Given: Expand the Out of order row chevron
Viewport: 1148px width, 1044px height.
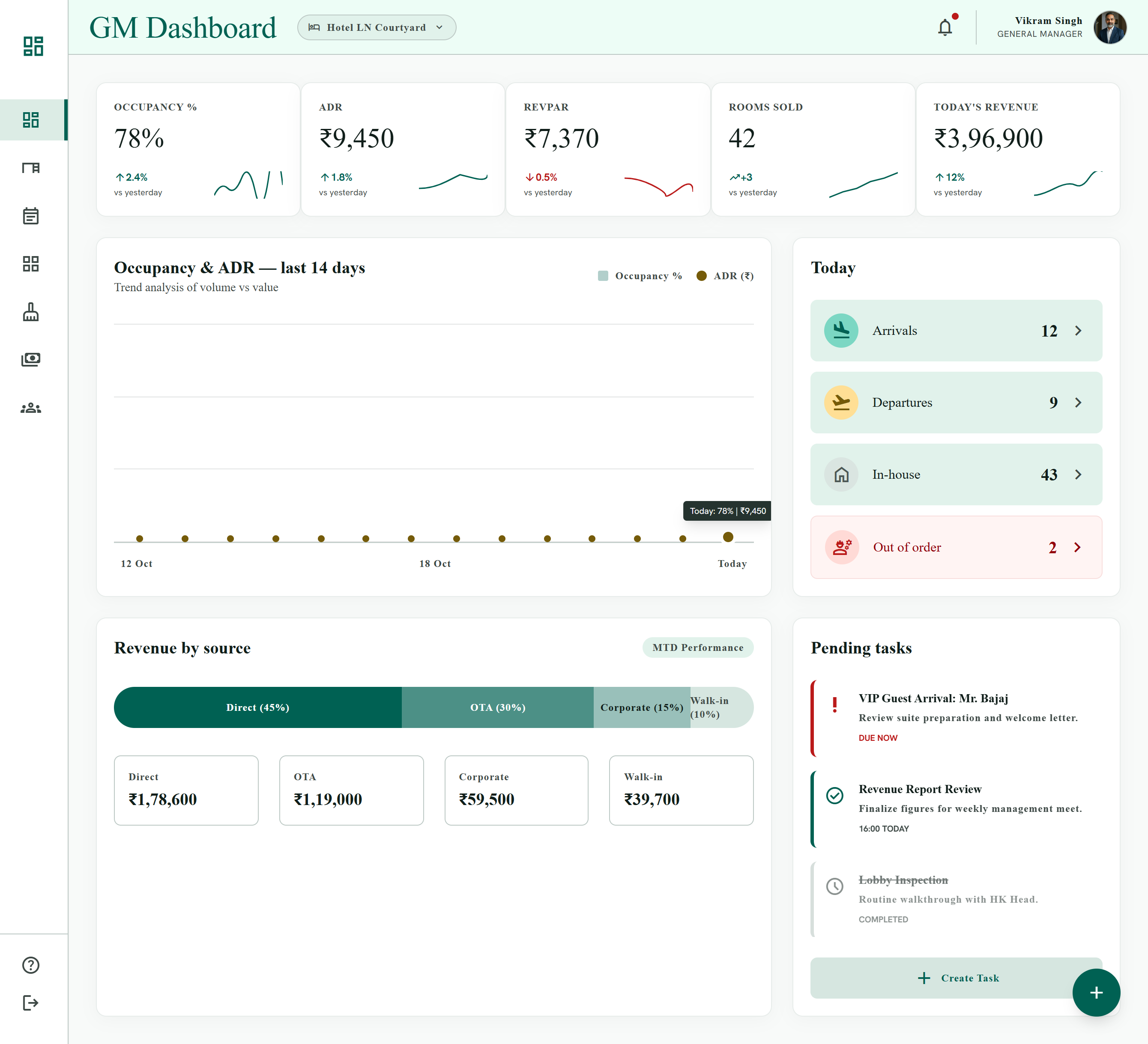Looking at the screenshot, I should pos(1077,547).
